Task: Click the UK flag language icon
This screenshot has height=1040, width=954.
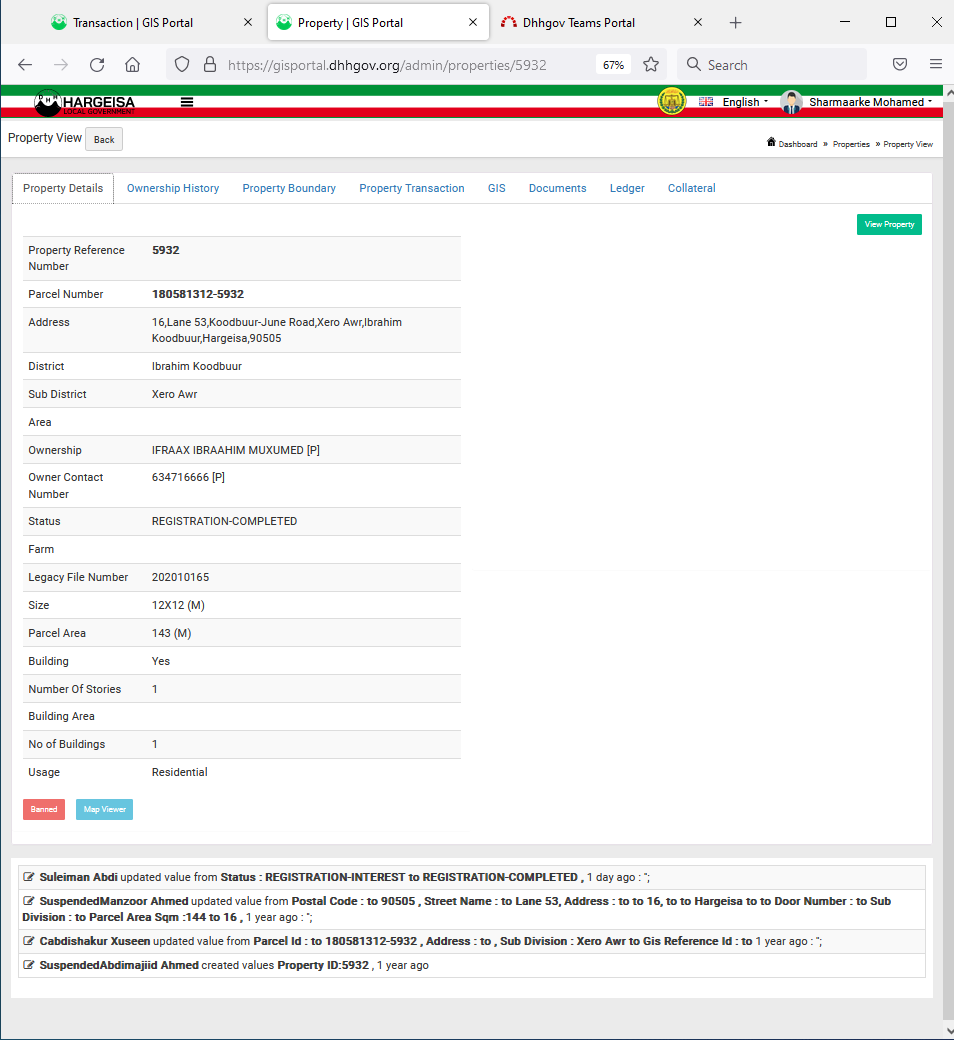Action: pos(706,101)
